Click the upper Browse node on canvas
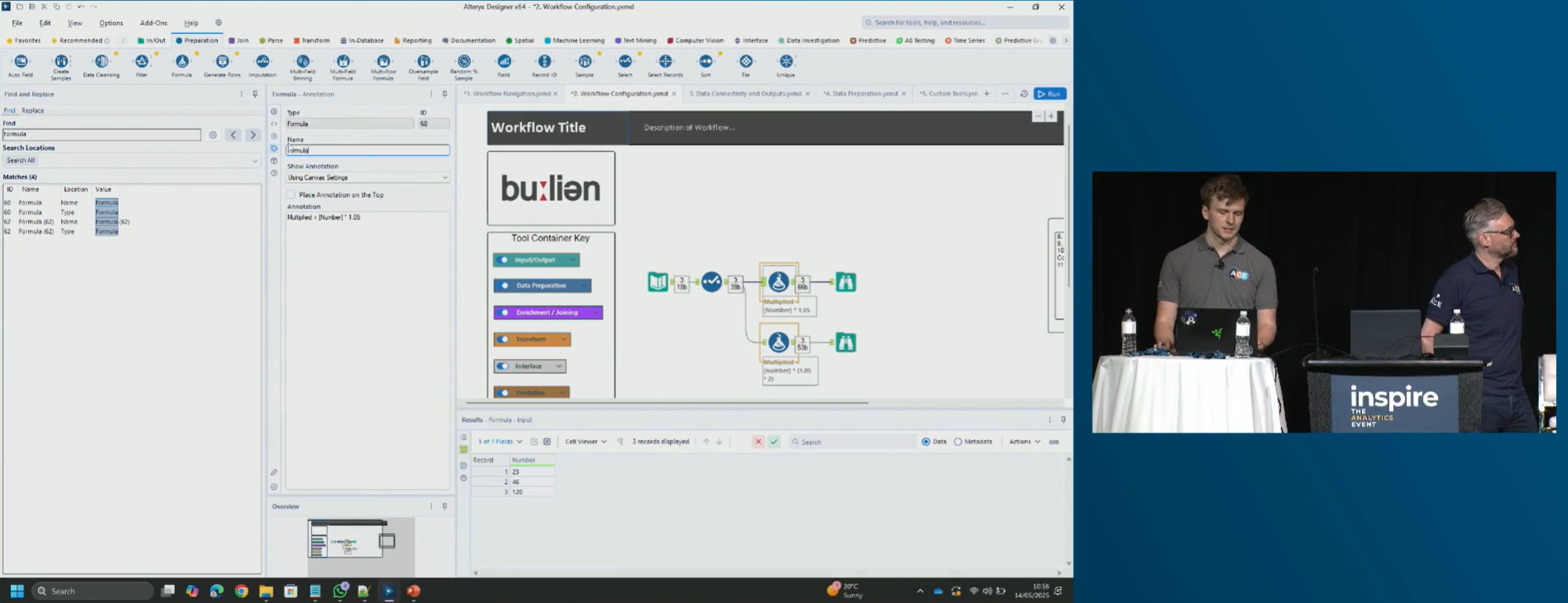Viewport: 1568px width, 603px height. (845, 282)
